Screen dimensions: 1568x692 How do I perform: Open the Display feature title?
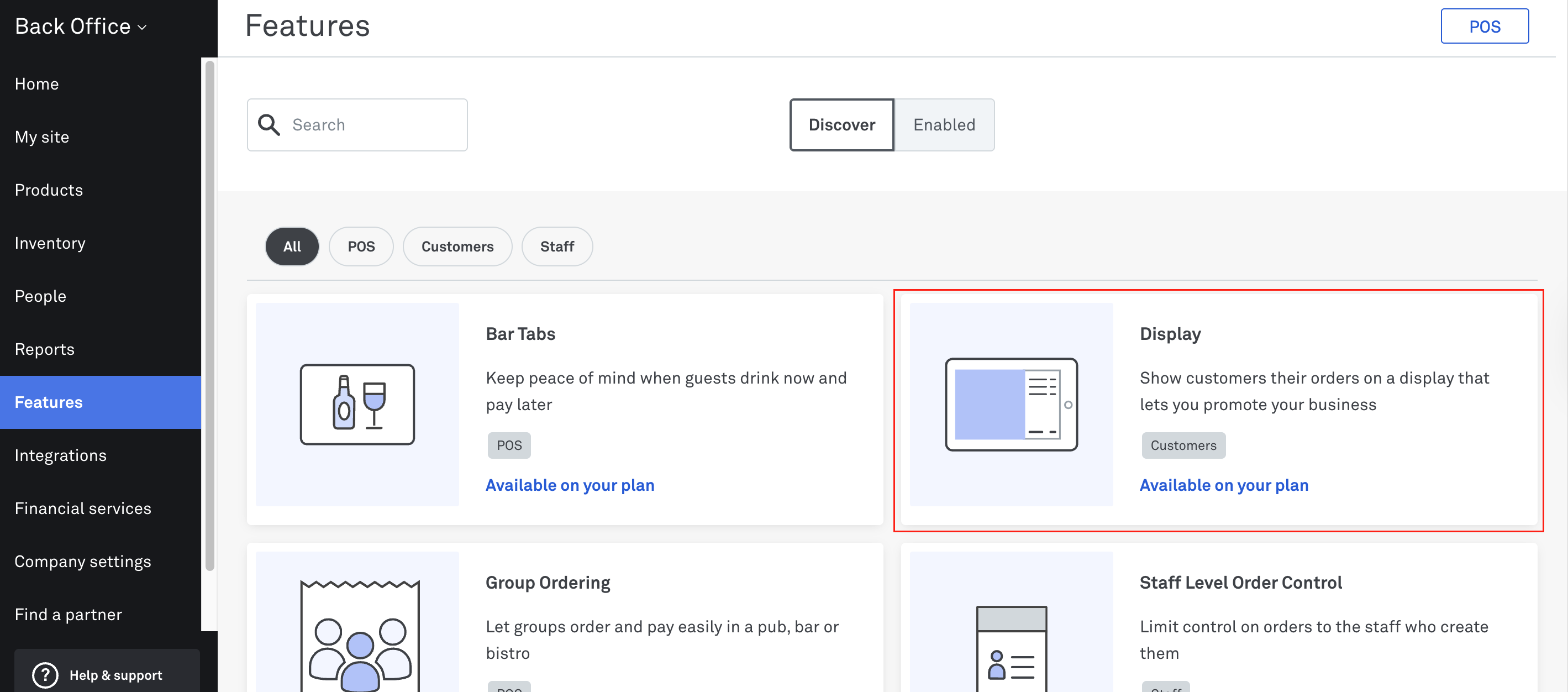pos(1170,334)
